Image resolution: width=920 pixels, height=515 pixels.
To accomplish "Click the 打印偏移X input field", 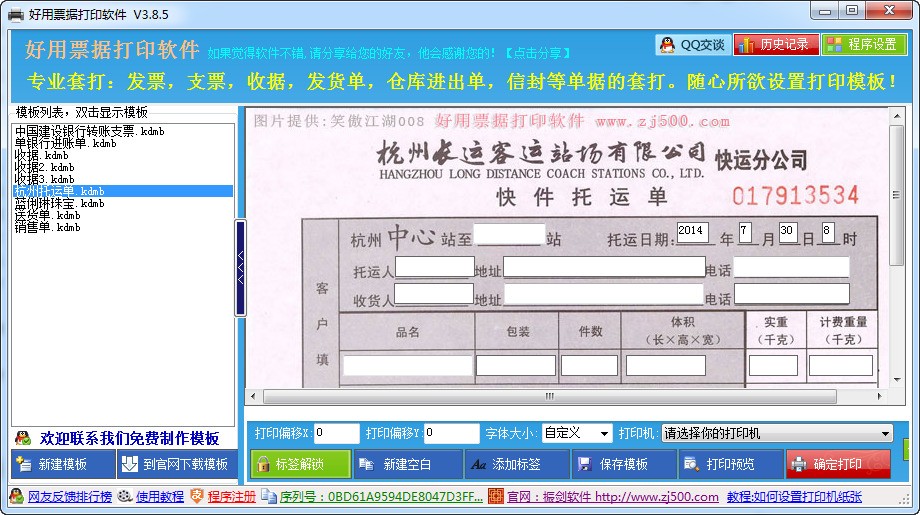I will pos(336,433).
